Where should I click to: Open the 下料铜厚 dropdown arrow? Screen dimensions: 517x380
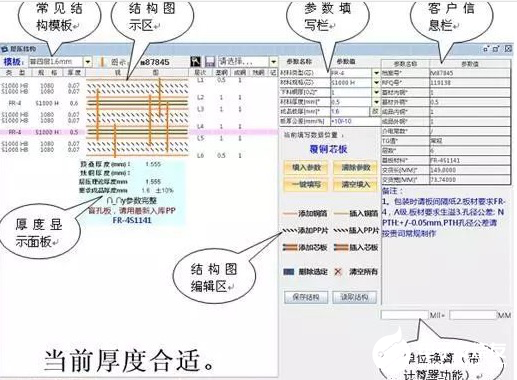[x=376, y=92]
